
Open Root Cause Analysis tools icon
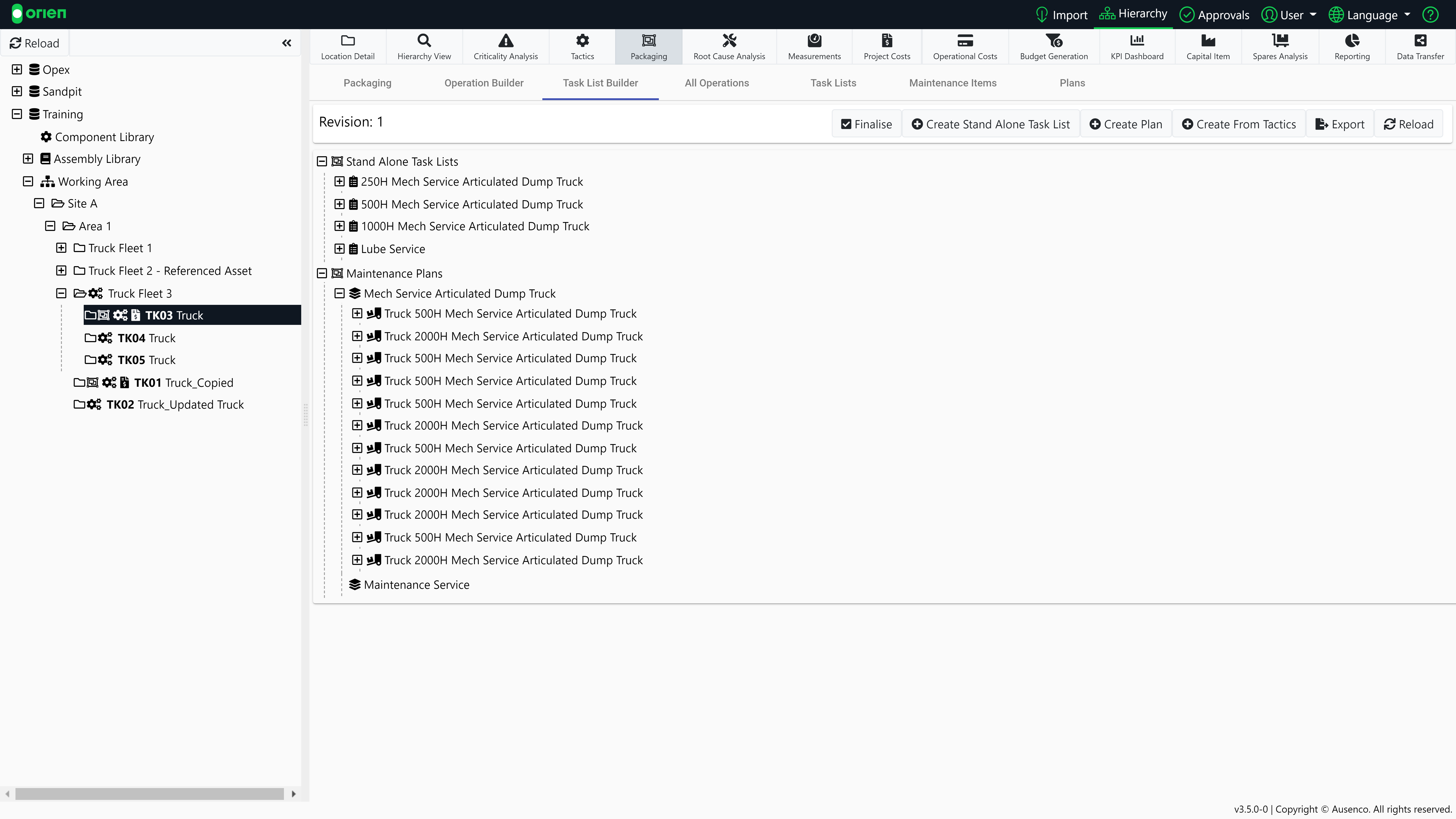pos(729,41)
